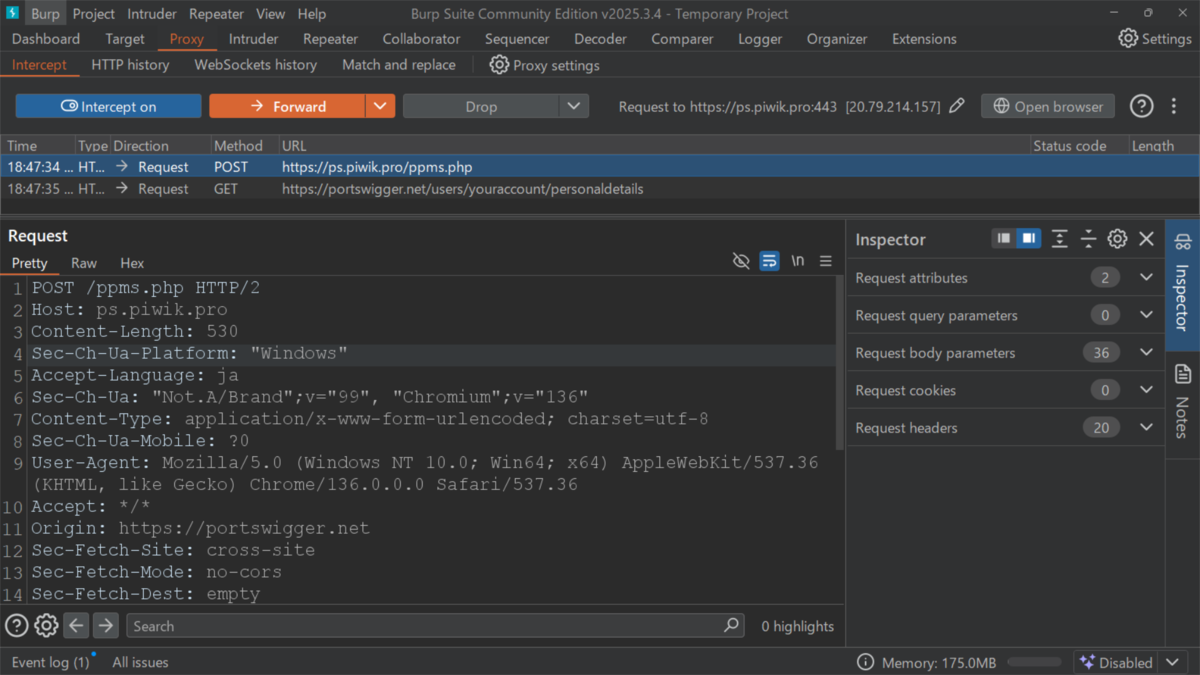Screen dimensions: 1200x675
Task: Open proxy help question mark icon
Action: coord(1141,106)
